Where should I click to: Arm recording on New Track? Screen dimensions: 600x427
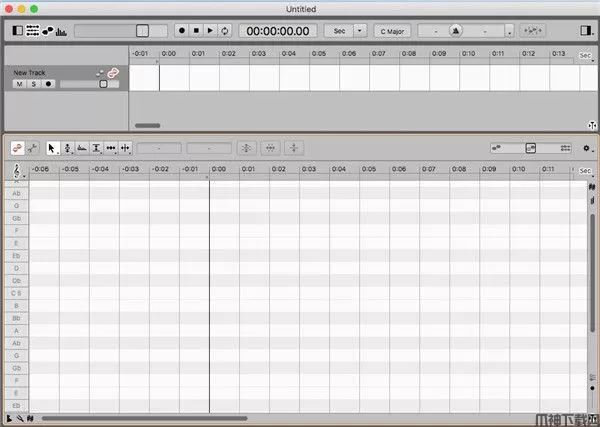pyautogui.click(x=48, y=84)
